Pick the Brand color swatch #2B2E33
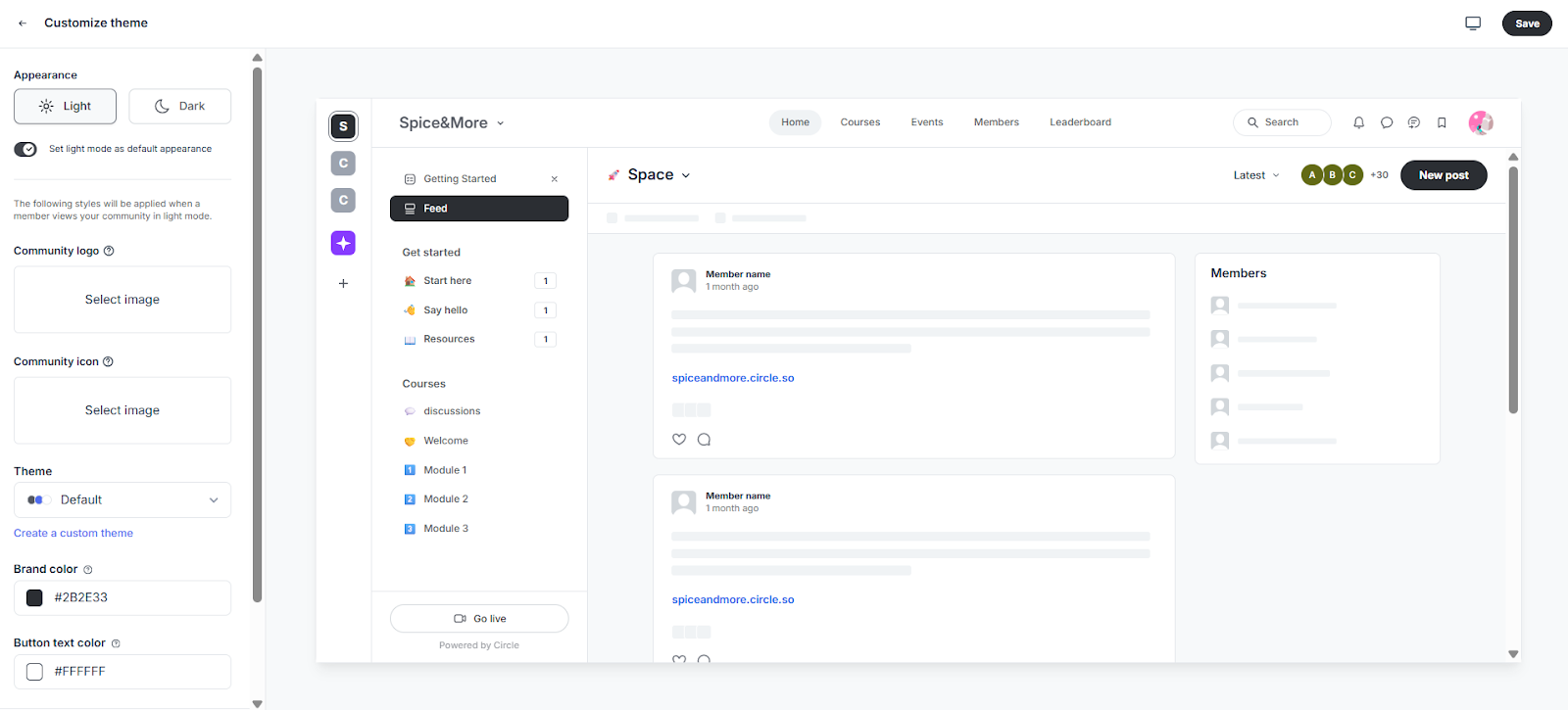This screenshot has height=710, width=1568. pyautogui.click(x=34, y=597)
